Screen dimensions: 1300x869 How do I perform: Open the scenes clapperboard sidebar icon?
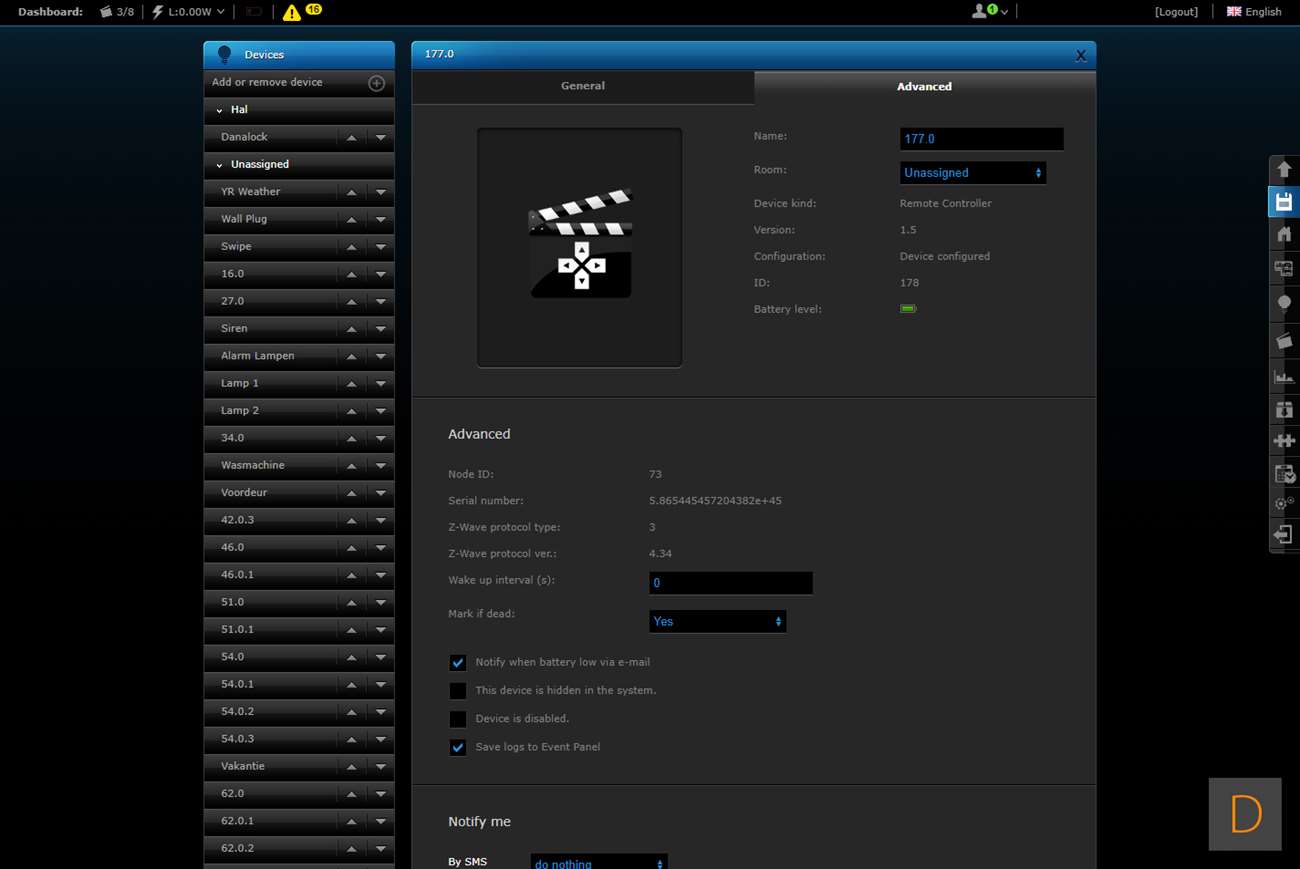(x=1284, y=341)
